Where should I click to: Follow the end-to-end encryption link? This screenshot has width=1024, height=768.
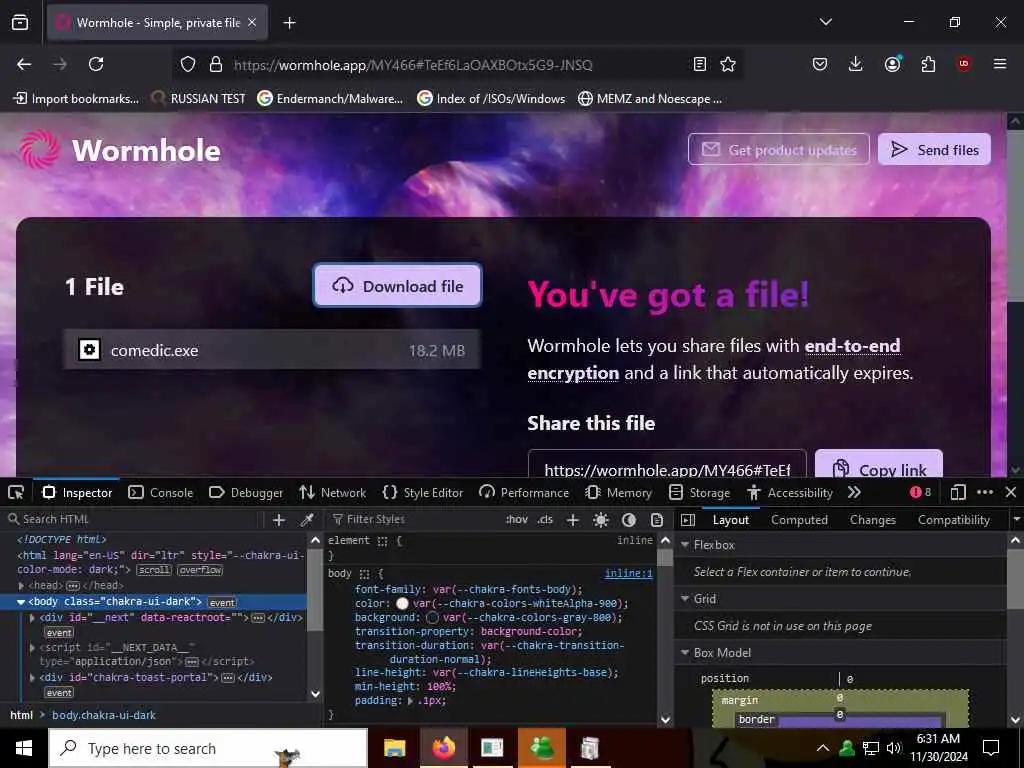coord(714,359)
